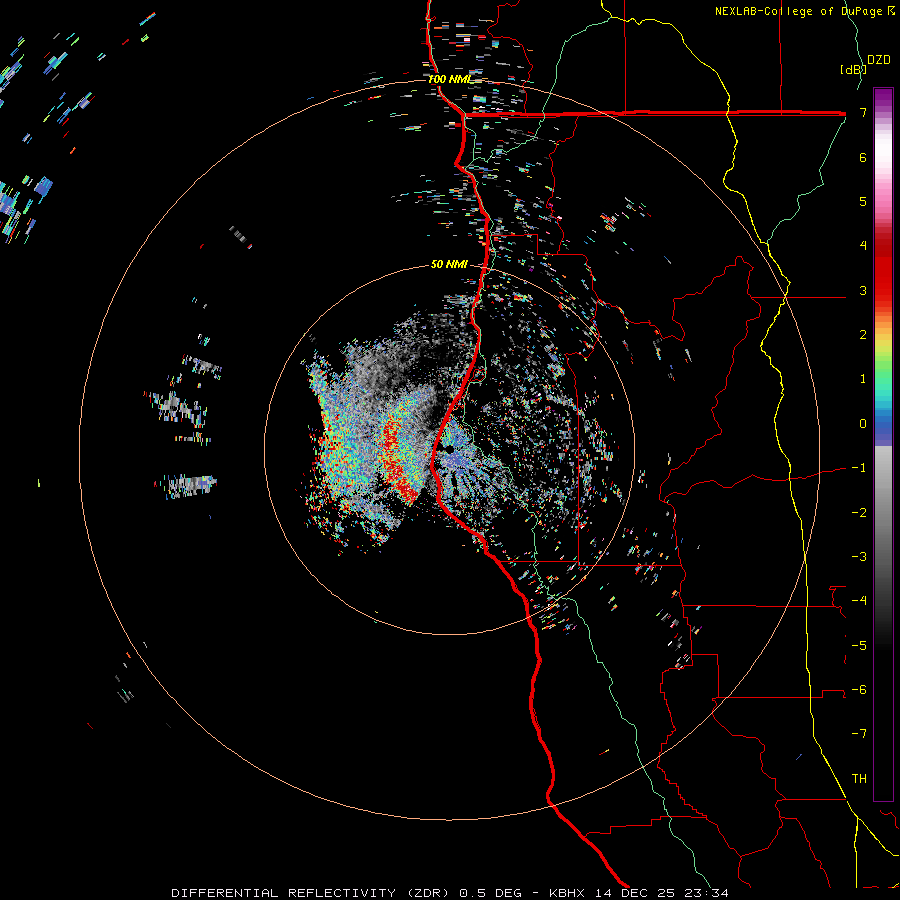Click the 23:34 timestamp
Image resolution: width=900 pixels, height=900 pixels.
[x=706, y=893]
